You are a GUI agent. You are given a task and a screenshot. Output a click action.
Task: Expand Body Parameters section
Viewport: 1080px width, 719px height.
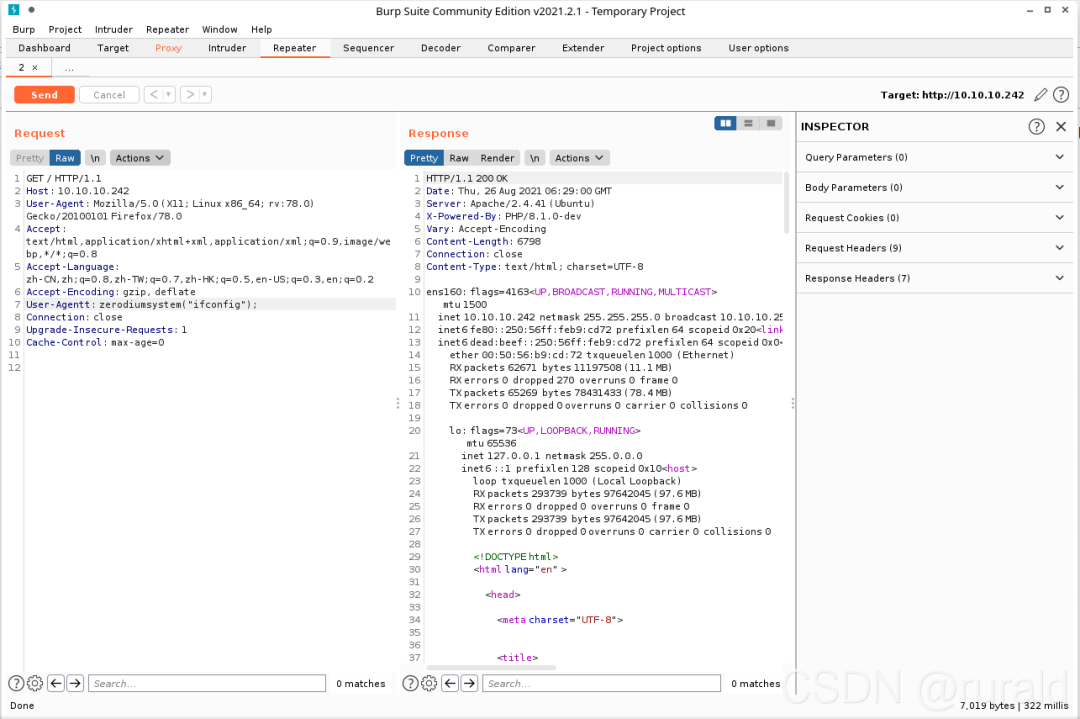[935, 187]
